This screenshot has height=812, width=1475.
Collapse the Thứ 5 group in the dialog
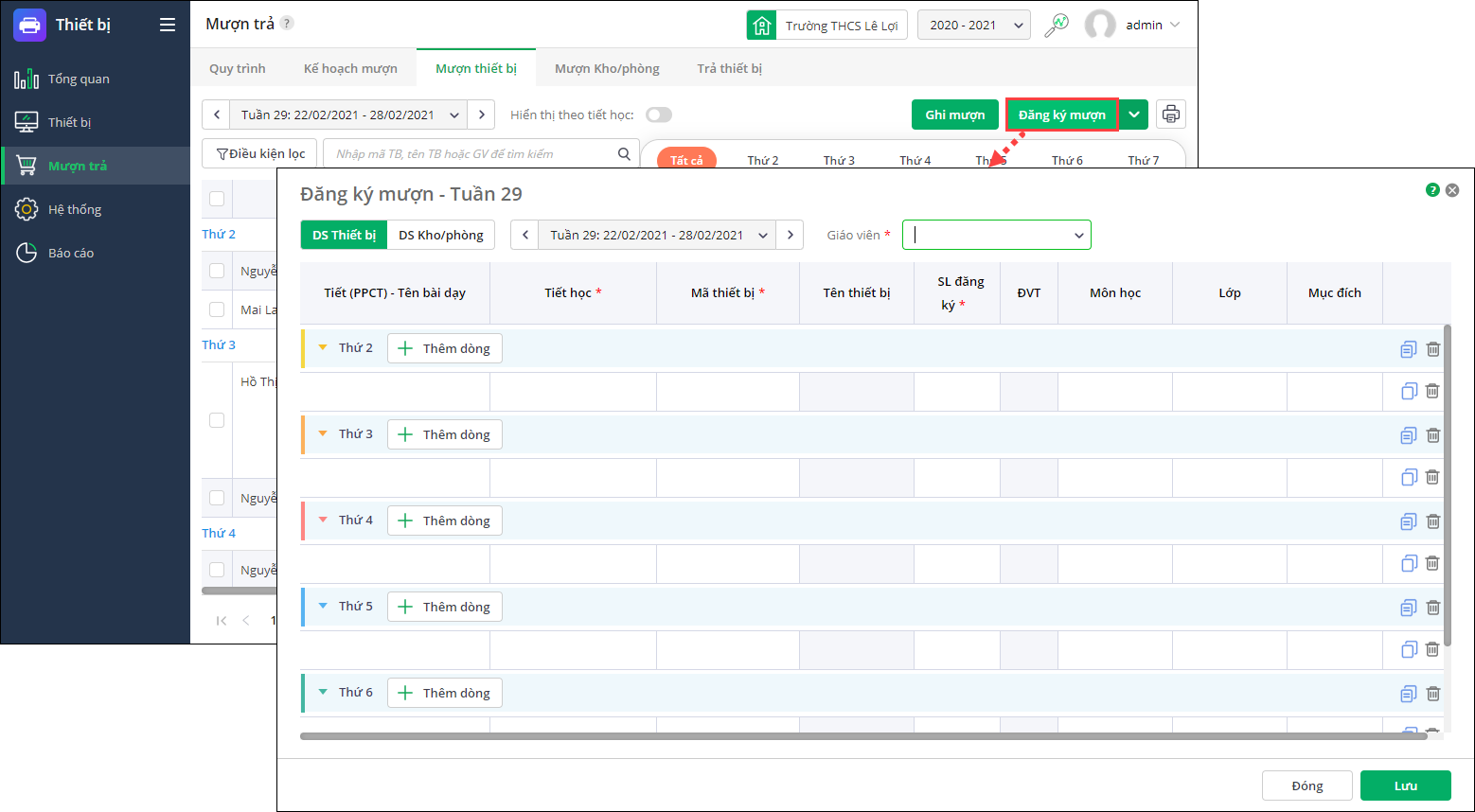point(323,606)
